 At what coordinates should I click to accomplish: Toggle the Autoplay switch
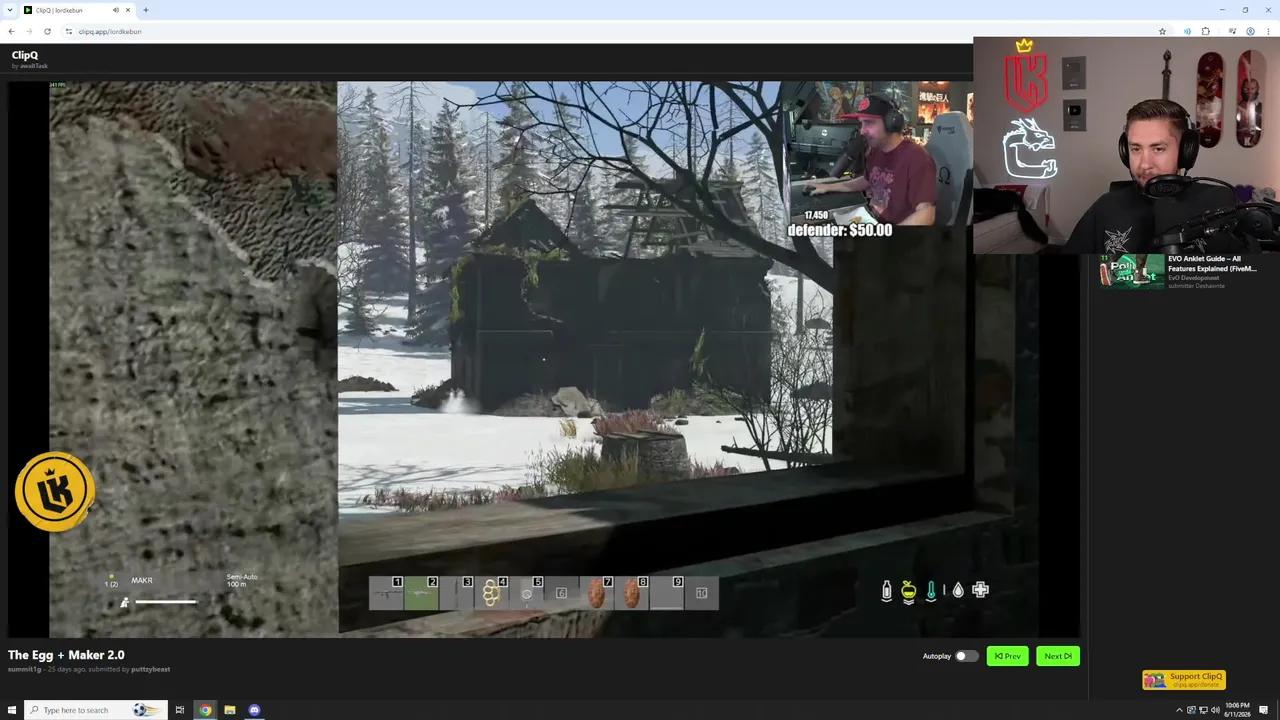tap(966, 656)
